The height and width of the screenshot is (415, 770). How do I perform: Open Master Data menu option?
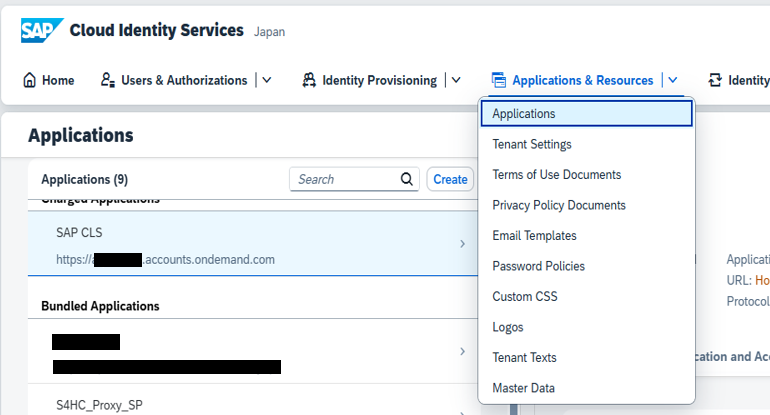tap(523, 388)
